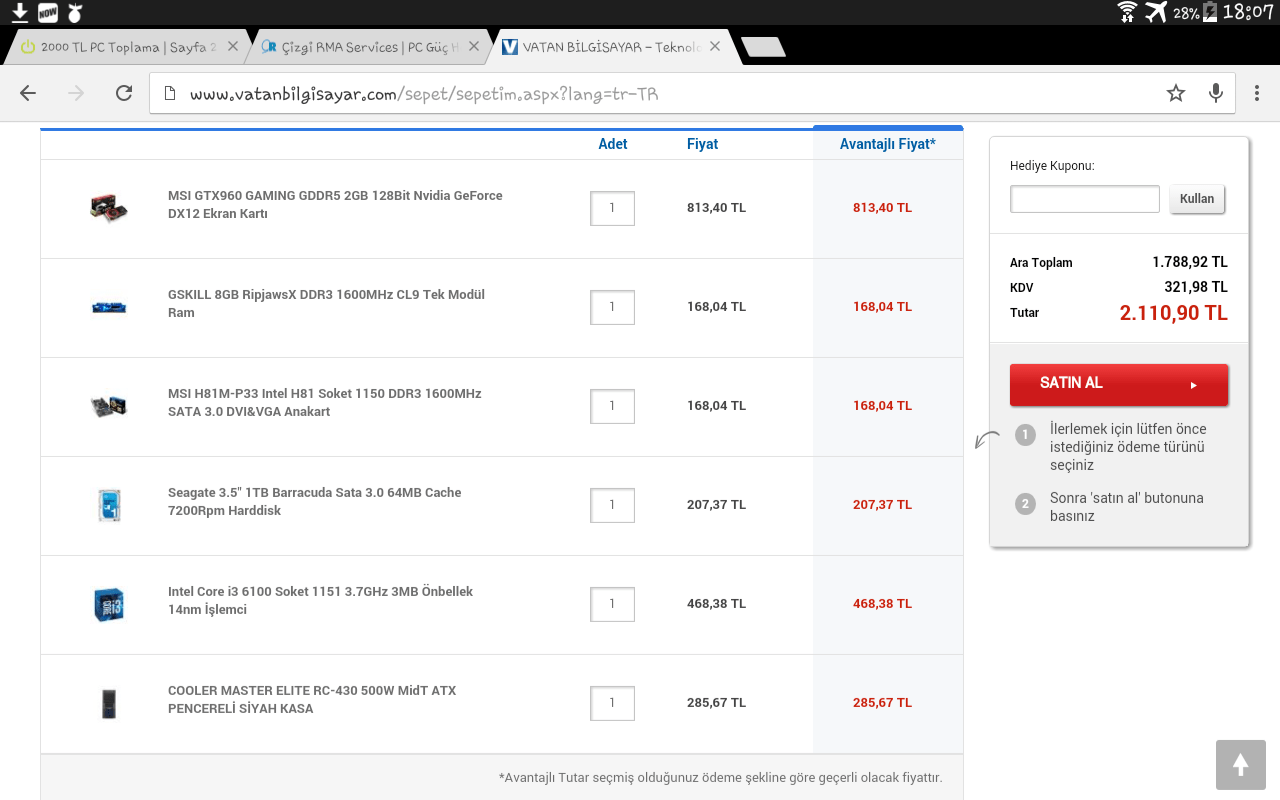Click the 2.110,90 TL total amount

(x=1174, y=312)
